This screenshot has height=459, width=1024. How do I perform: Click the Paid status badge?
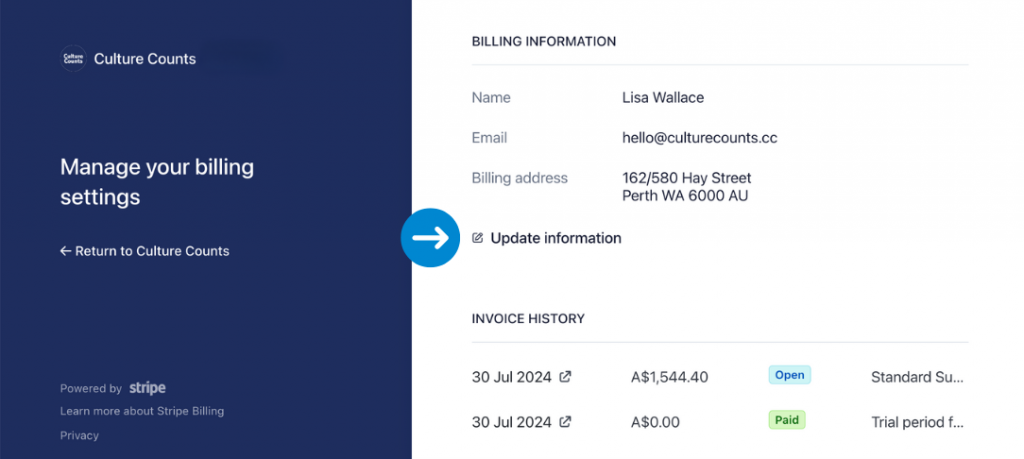(x=787, y=420)
